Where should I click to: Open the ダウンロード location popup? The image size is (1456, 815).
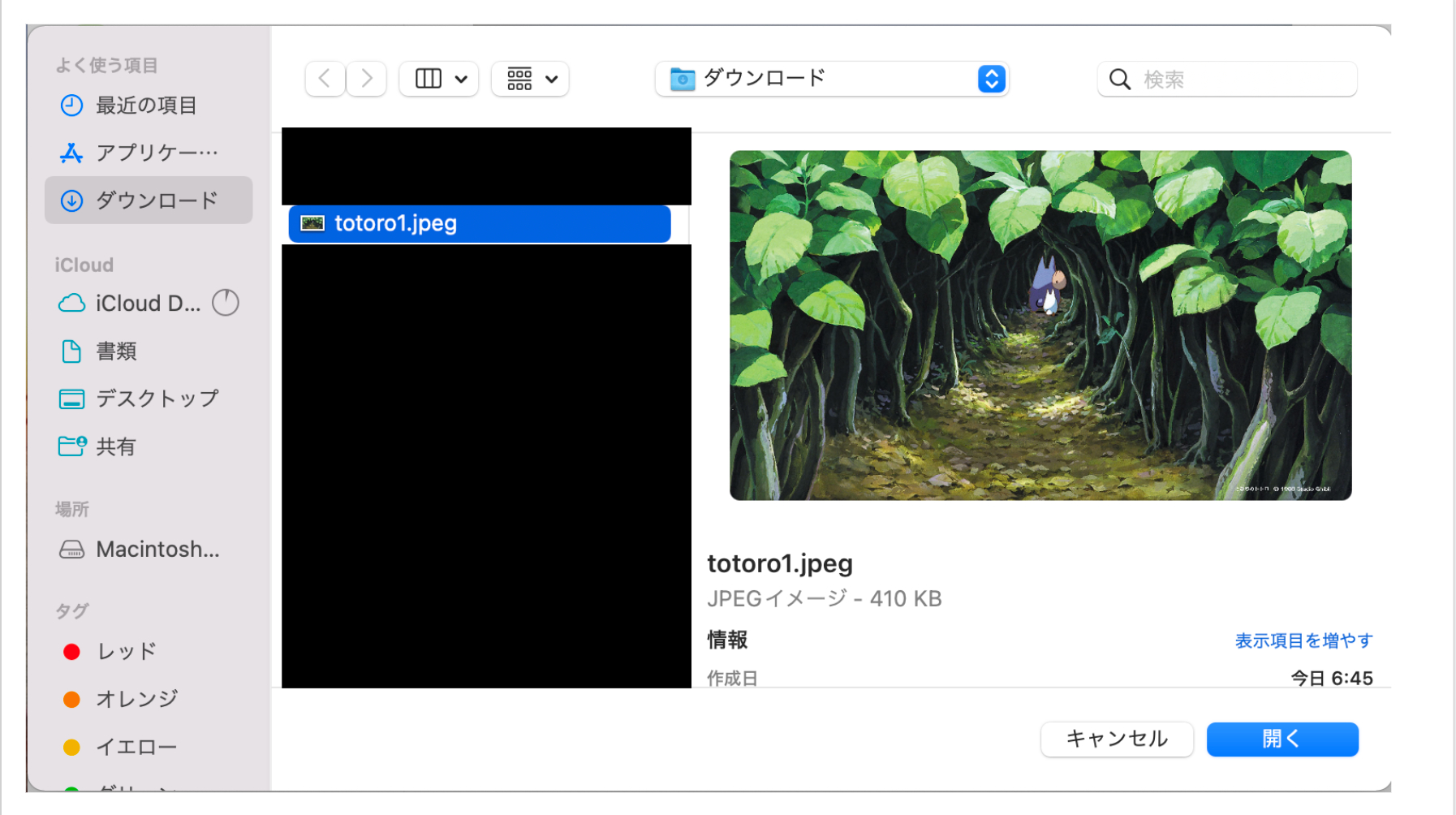(x=831, y=79)
